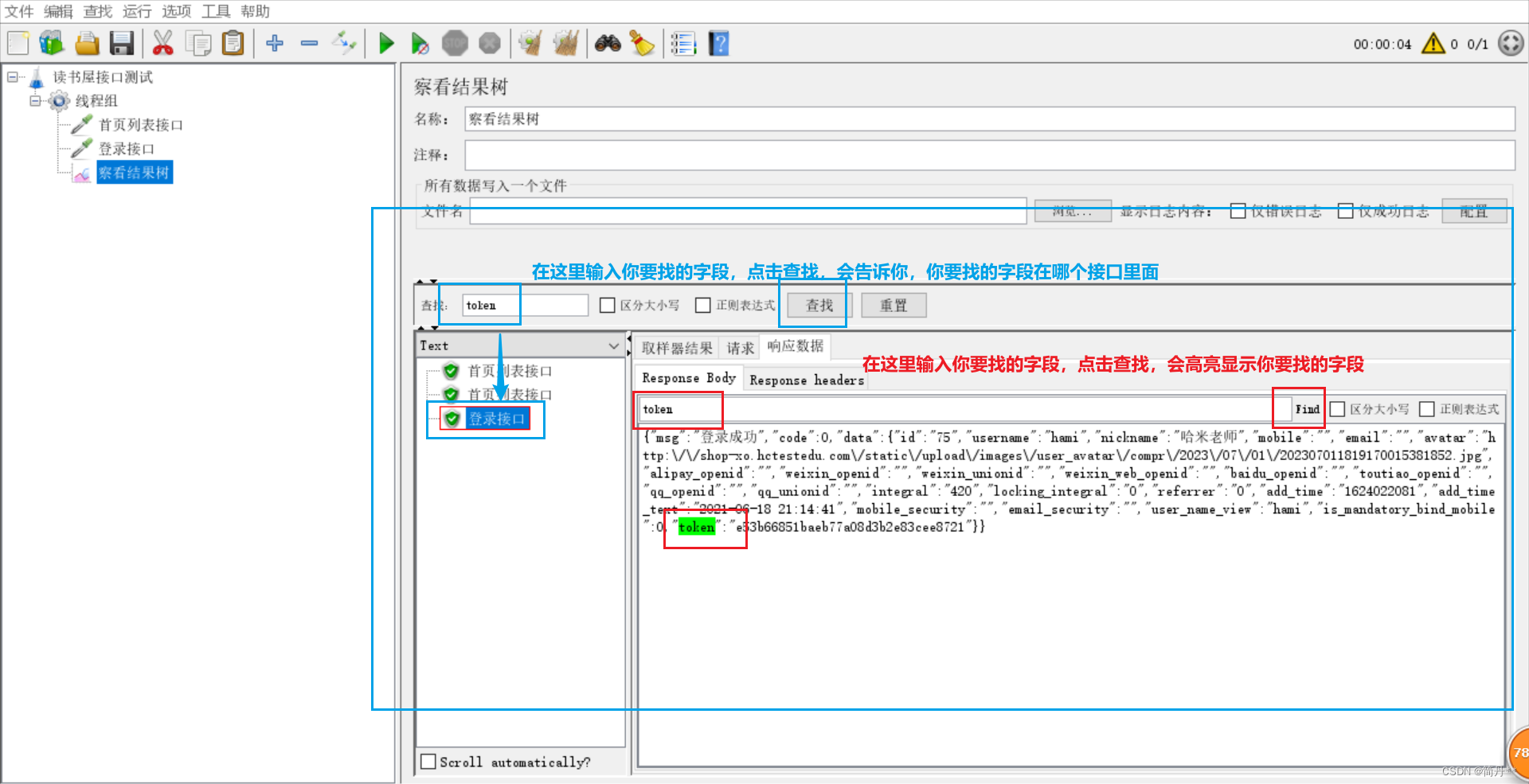1529x784 pixels.
Task: Toggle 区分大小写 checkbox beside Find
Action: tap(1338, 409)
